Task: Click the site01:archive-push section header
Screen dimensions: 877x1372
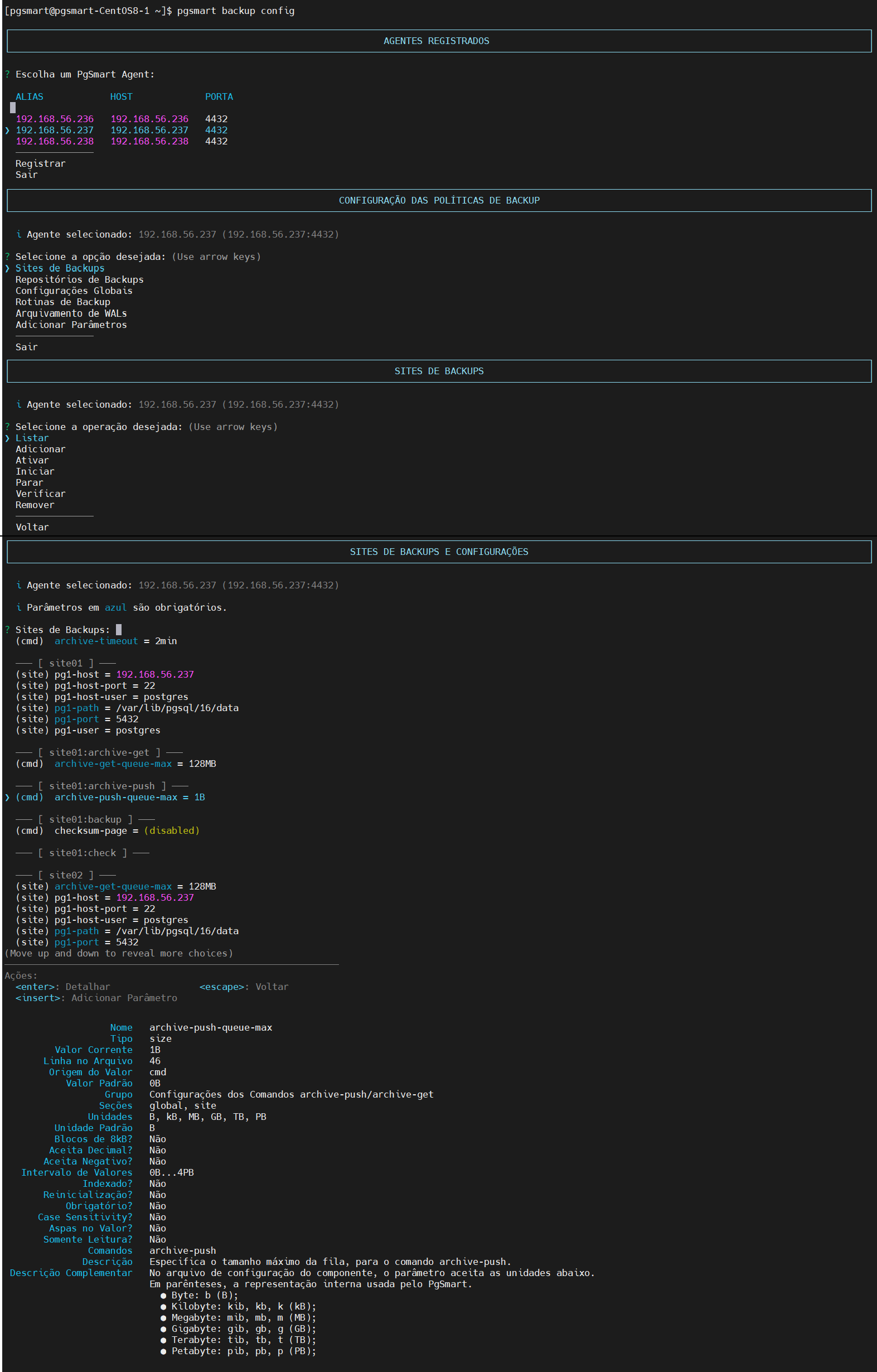Action: [x=102, y=786]
